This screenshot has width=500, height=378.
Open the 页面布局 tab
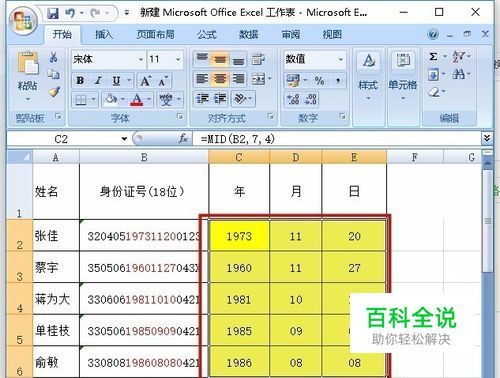point(155,34)
